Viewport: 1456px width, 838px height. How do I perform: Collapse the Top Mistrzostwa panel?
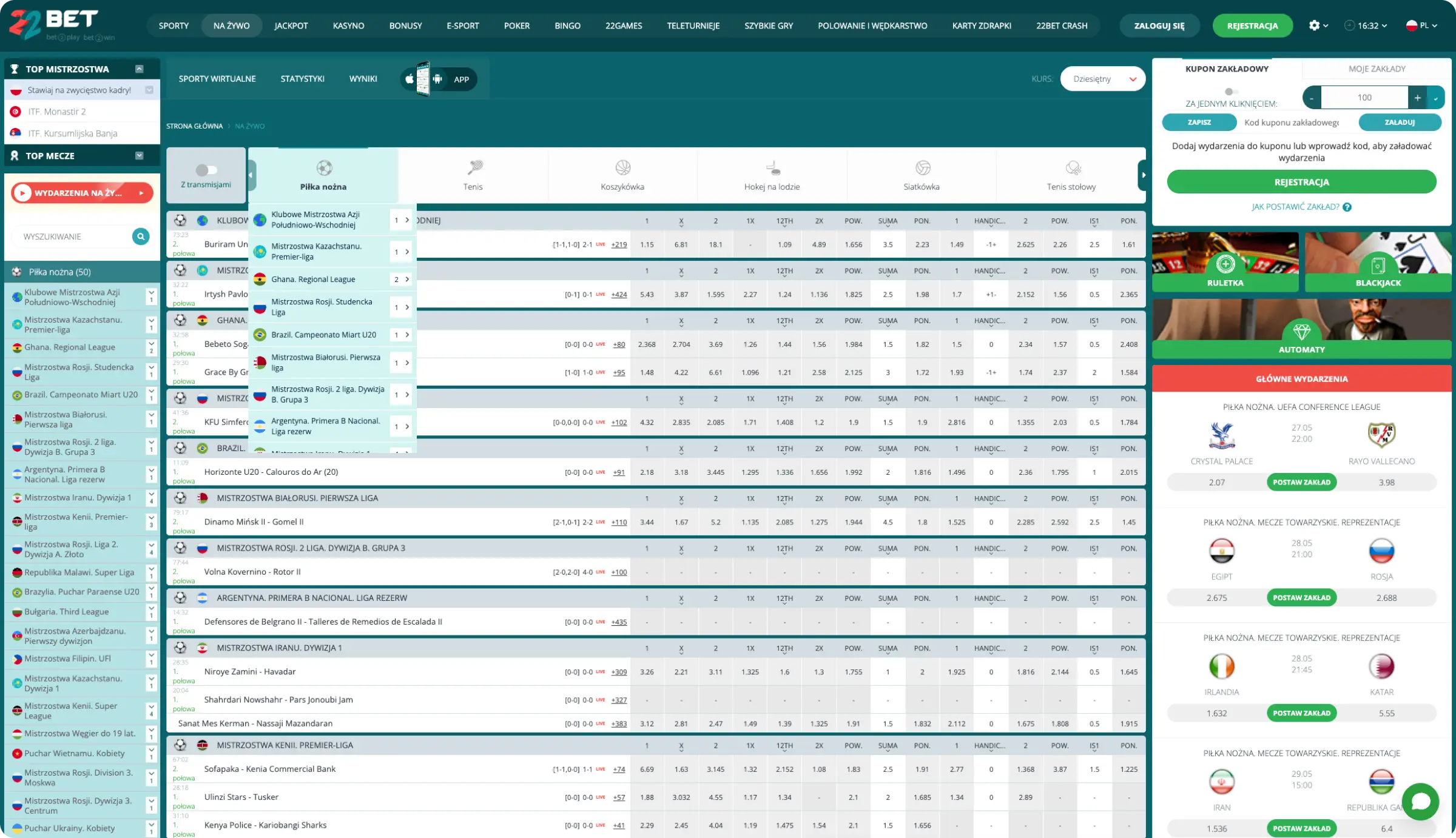[140, 69]
